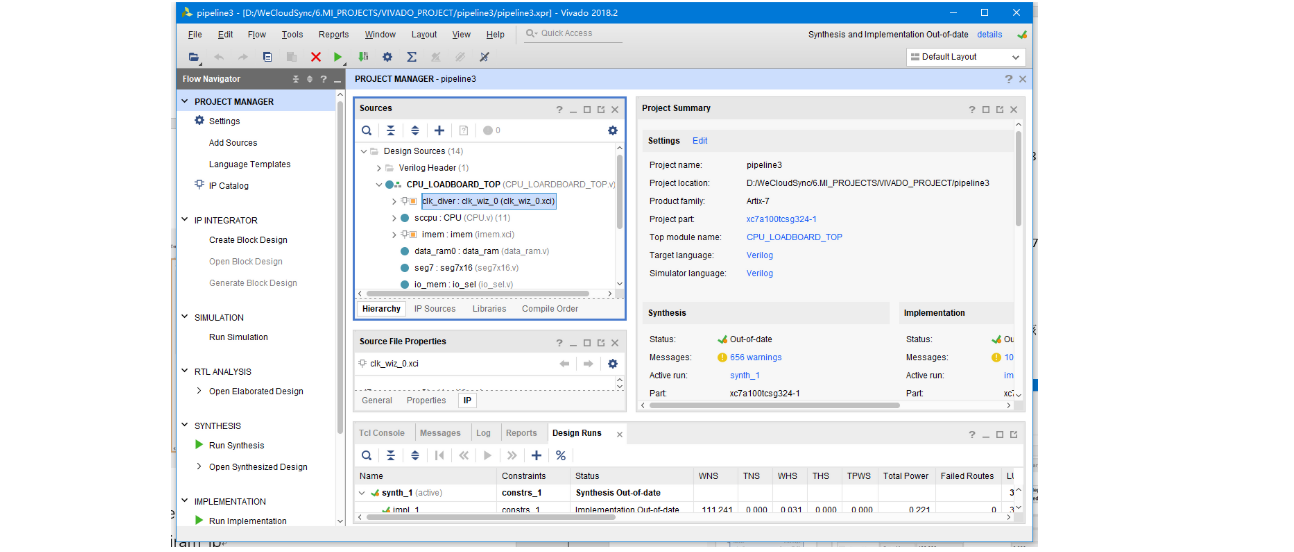The height and width of the screenshot is (552, 1294).
Task: Open the Reports menu
Action: 334,34
